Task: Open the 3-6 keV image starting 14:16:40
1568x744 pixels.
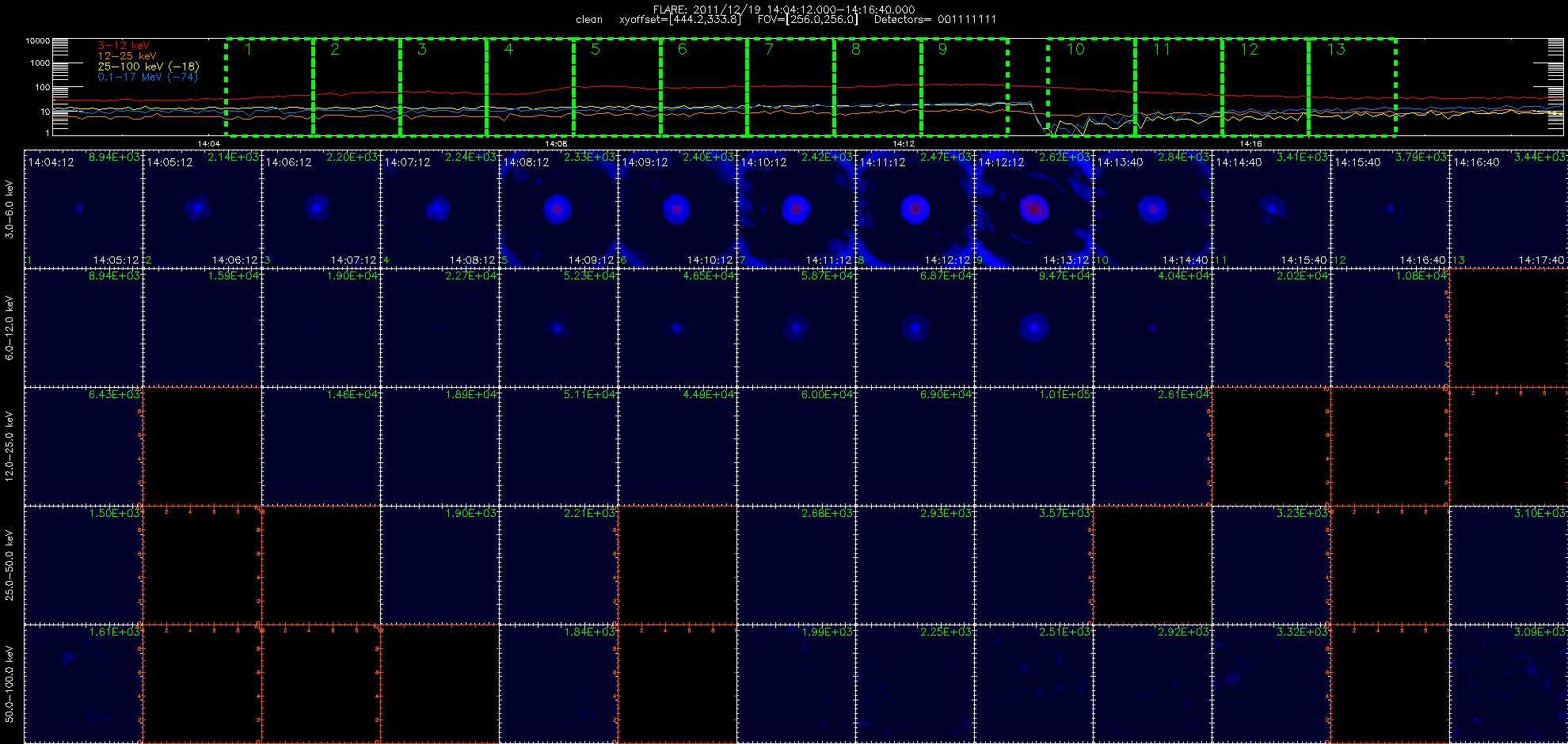Action: point(1509,209)
